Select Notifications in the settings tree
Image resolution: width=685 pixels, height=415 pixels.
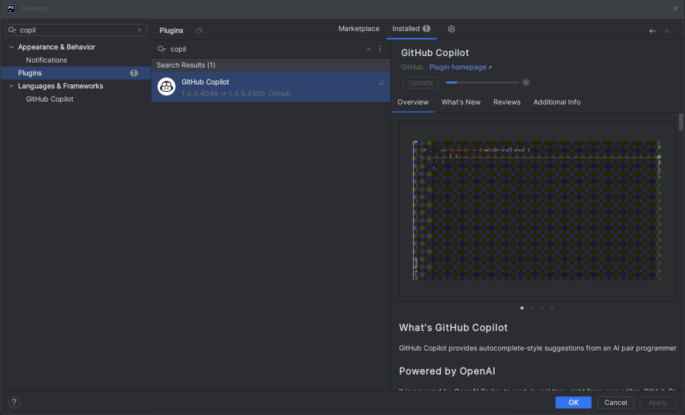coord(46,60)
